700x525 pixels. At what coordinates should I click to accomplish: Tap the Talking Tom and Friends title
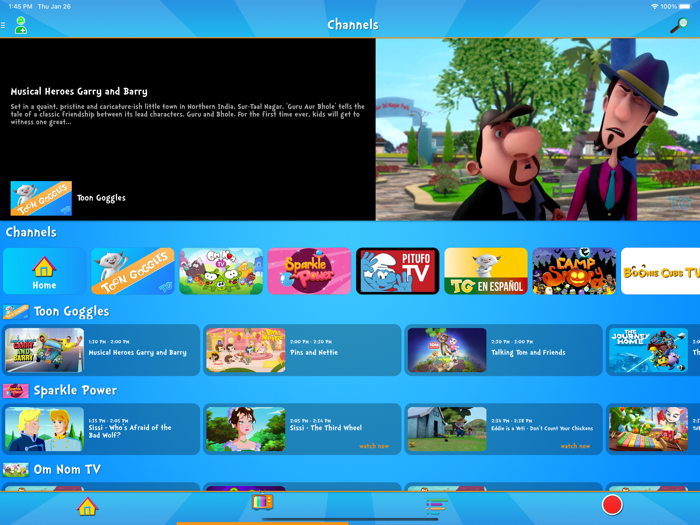click(x=528, y=352)
